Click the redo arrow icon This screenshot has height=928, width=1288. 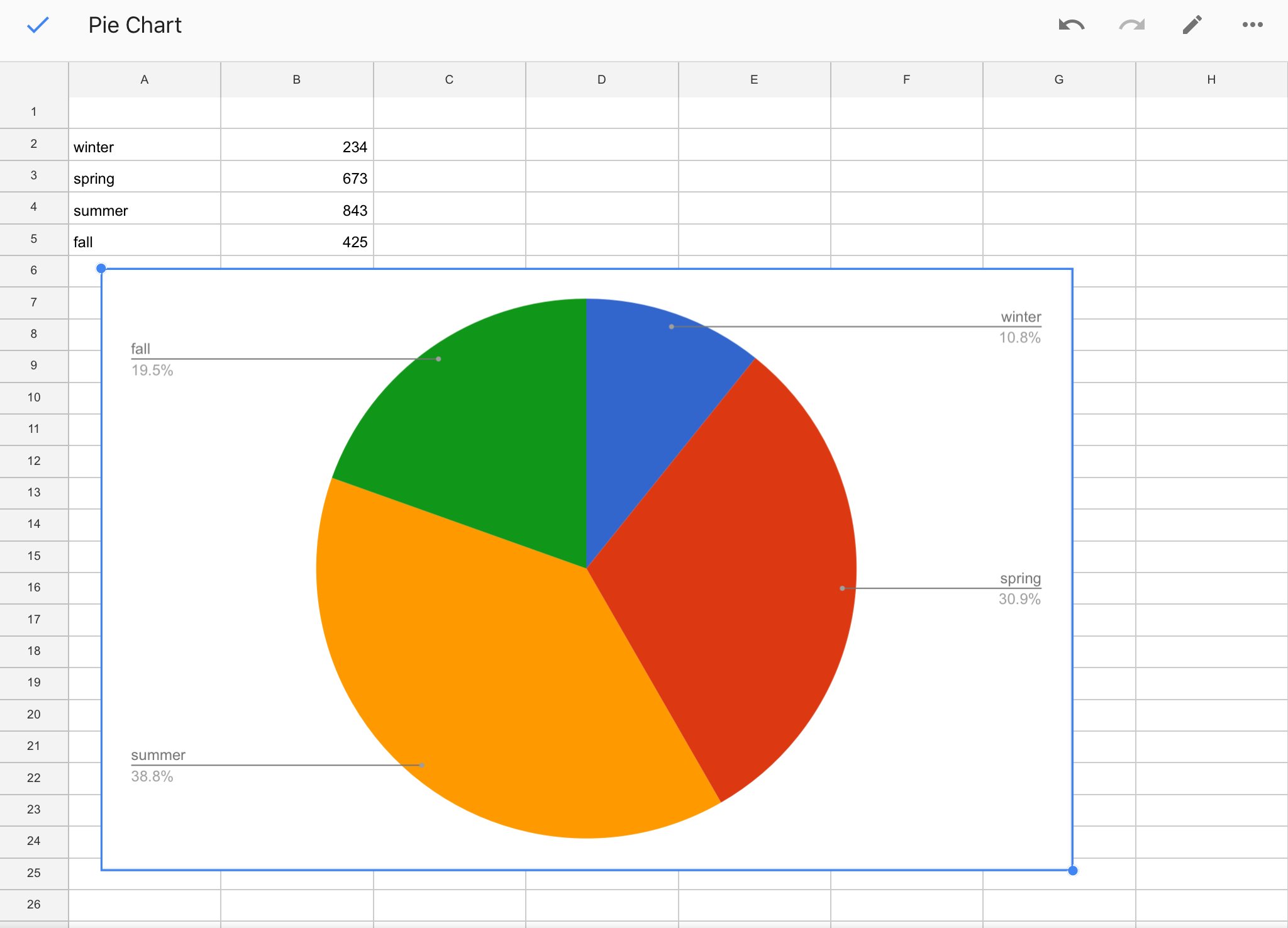pos(1131,25)
